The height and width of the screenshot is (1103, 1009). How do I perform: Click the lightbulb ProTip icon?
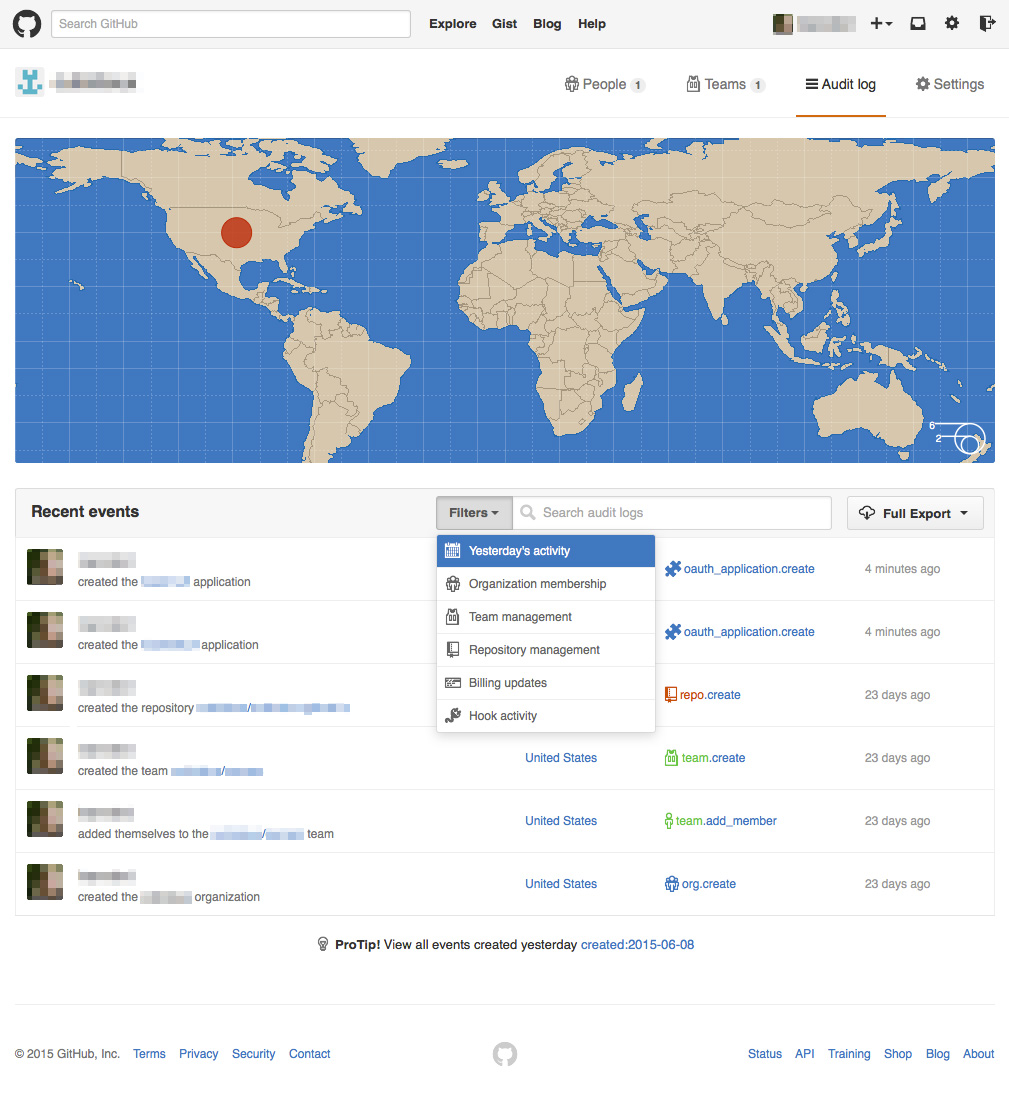[x=323, y=944]
